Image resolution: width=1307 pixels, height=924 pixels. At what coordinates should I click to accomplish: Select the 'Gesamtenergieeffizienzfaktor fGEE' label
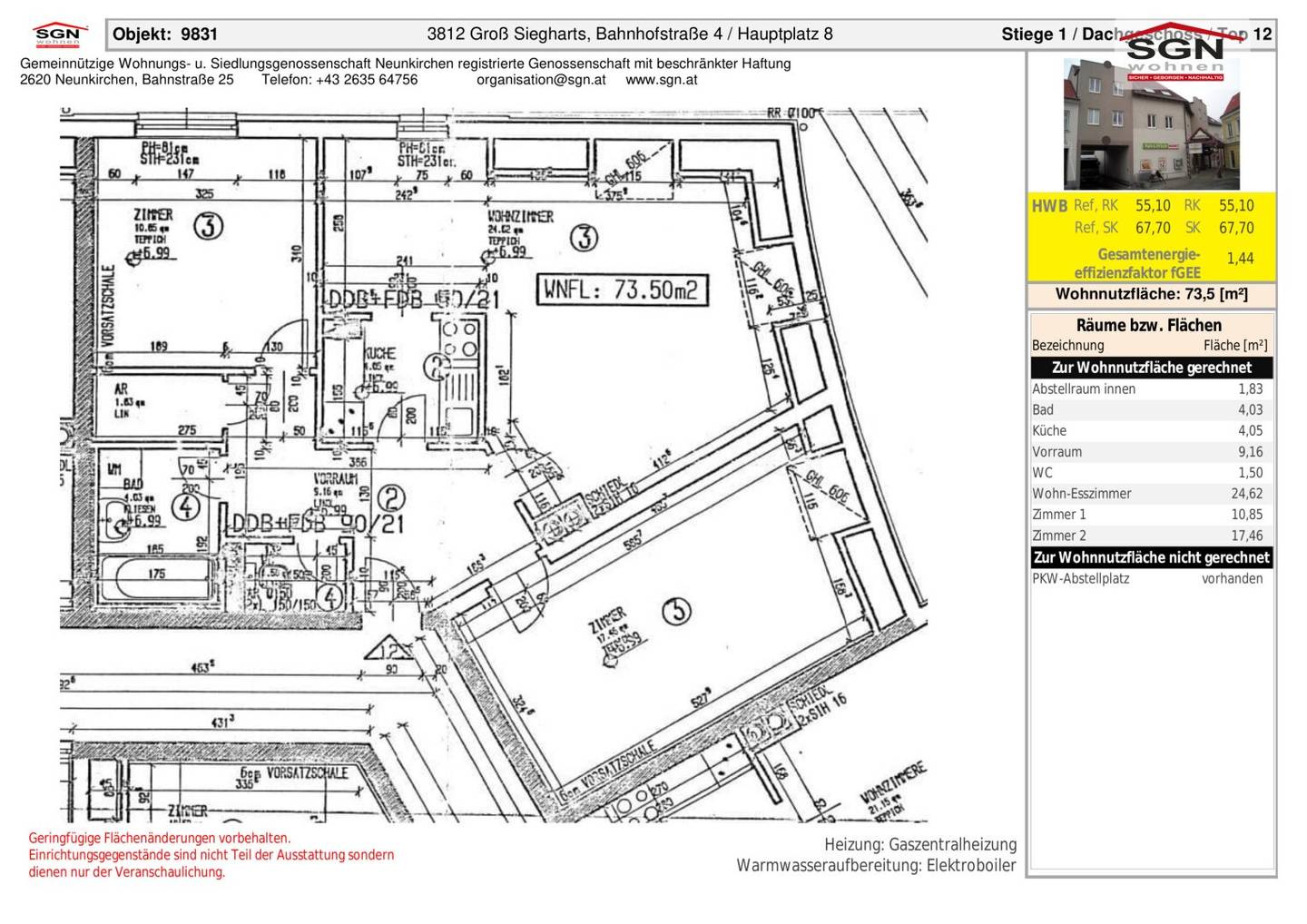1137,263
